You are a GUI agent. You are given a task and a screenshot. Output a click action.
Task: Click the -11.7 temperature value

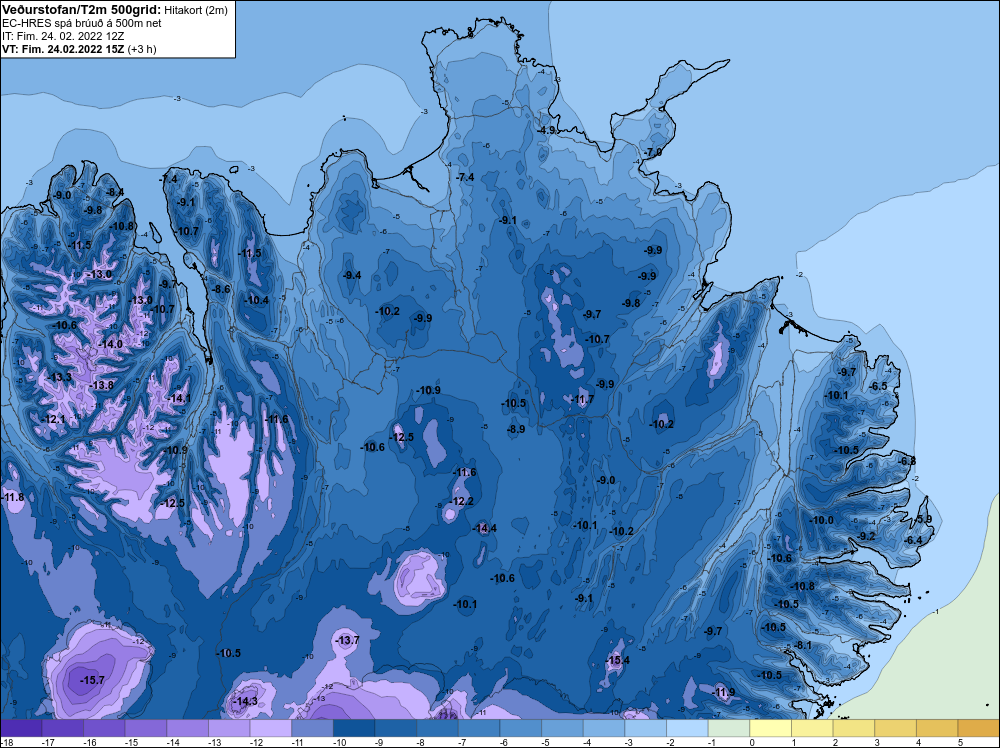click(x=582, y=399)
